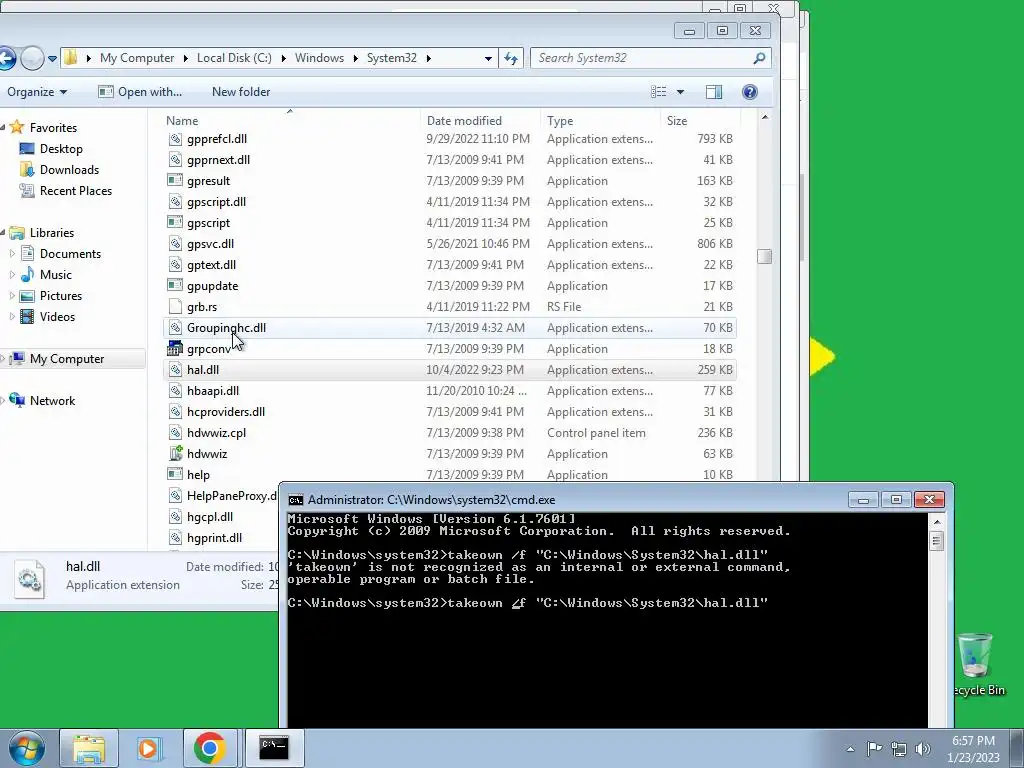Select the gpprnext.dll file name
Image resolution: width=1024 pixels, height=768 pixels.
pos(218,160)
